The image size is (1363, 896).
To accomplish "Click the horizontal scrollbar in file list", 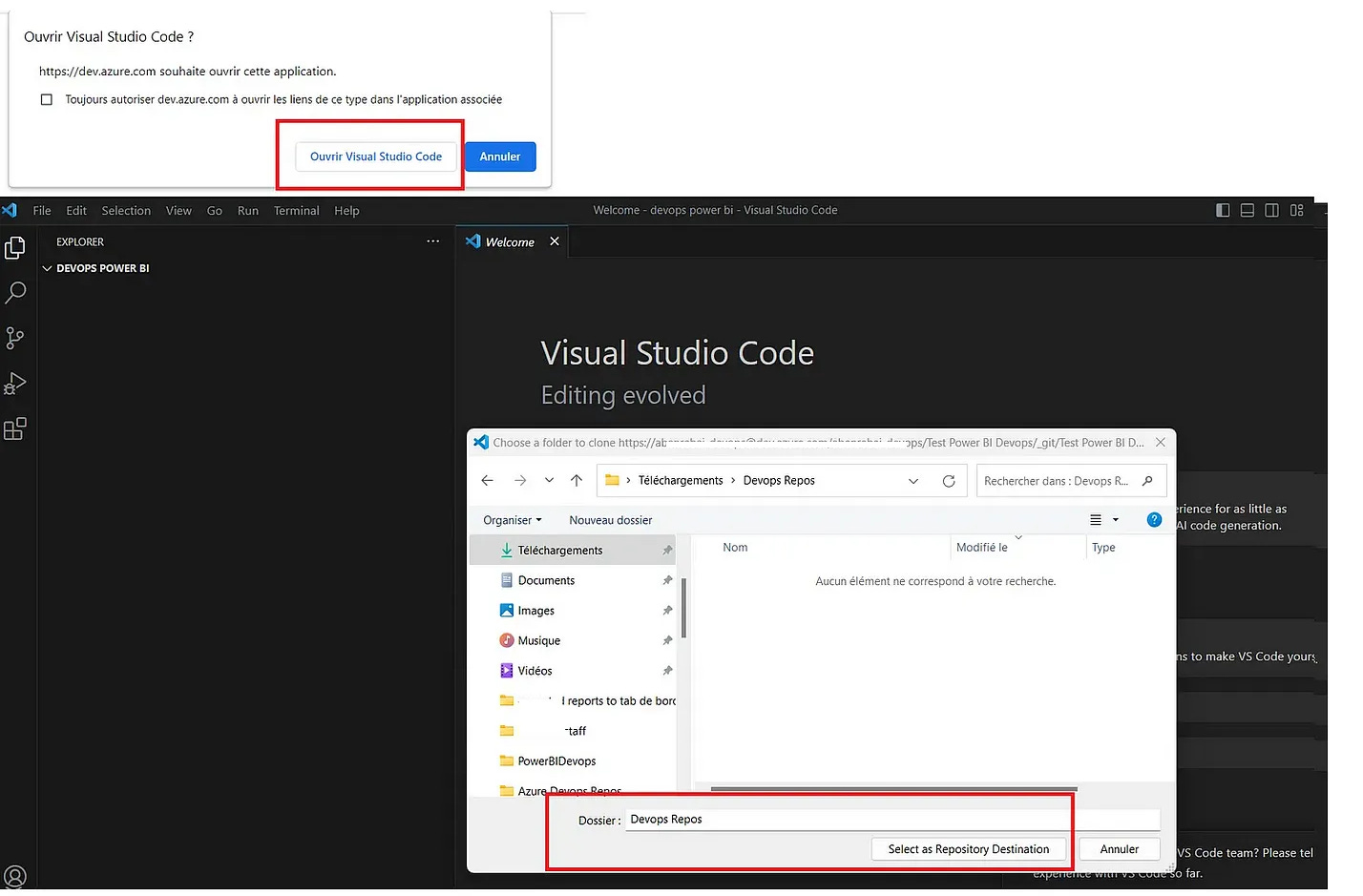I will [894, 789].
